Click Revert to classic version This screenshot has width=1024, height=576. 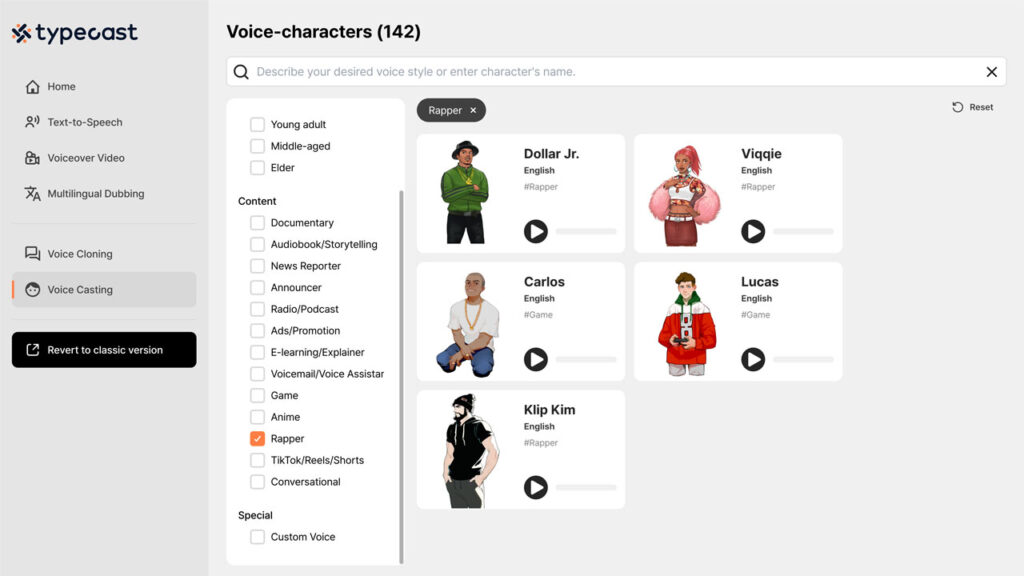coord(103,350)
